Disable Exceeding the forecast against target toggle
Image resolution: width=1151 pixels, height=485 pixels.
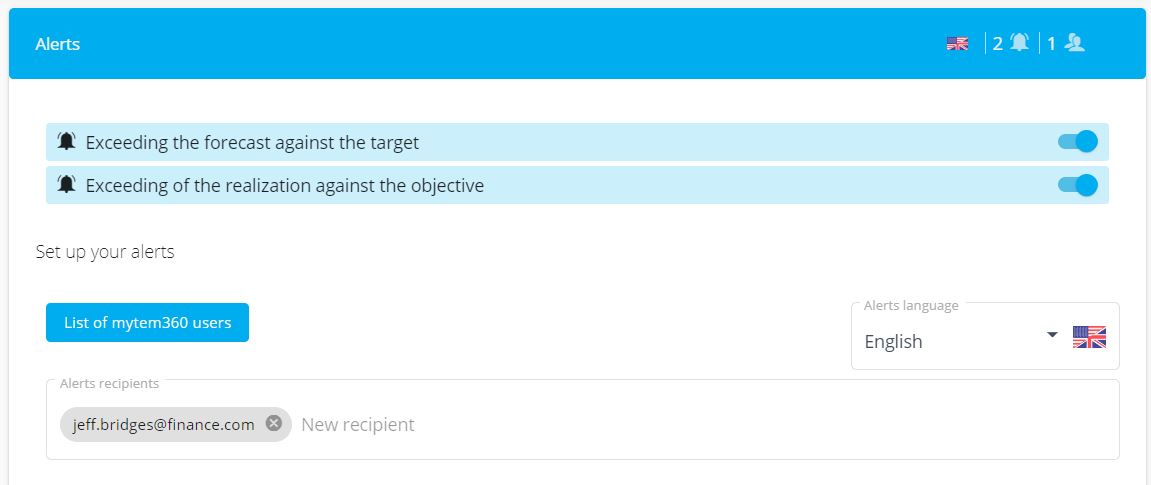(x=1078, y=142)
